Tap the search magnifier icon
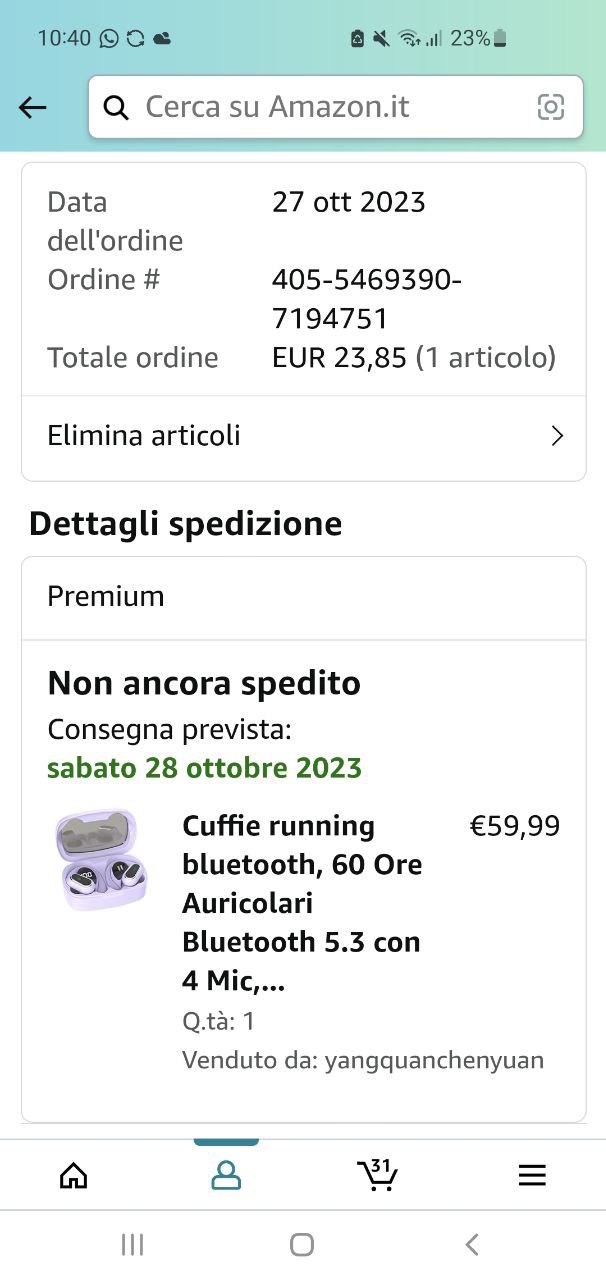 (116, 108)
